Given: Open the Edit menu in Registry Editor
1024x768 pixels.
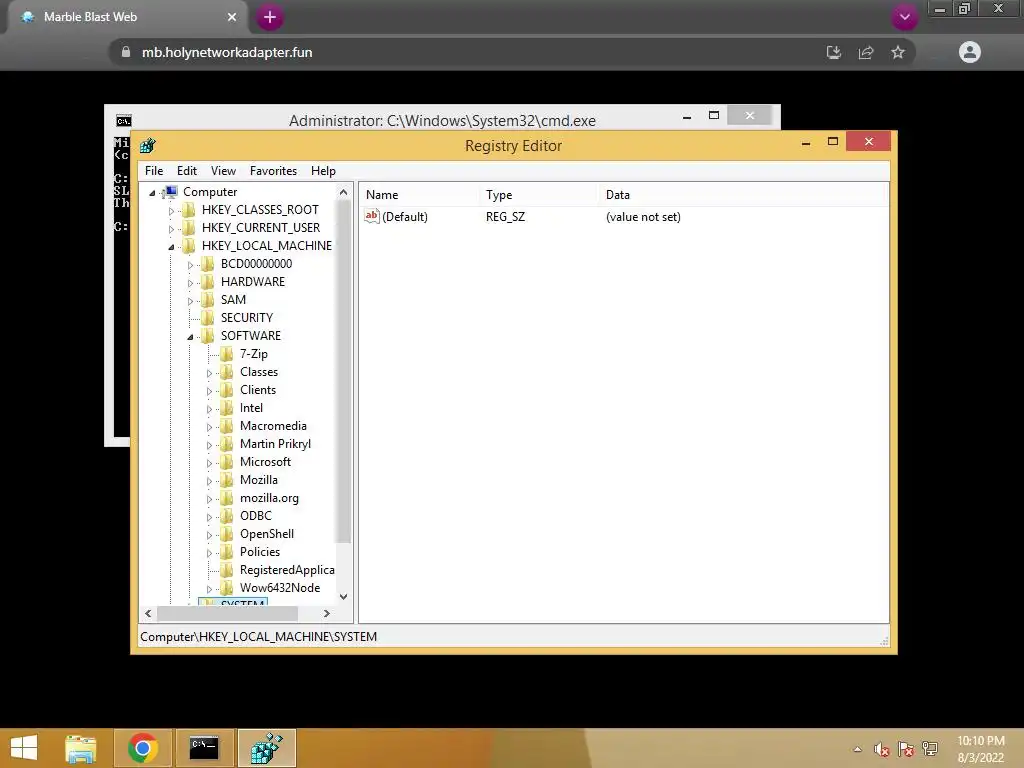Looking at the screenshot, I should click(x=187, y=170).
